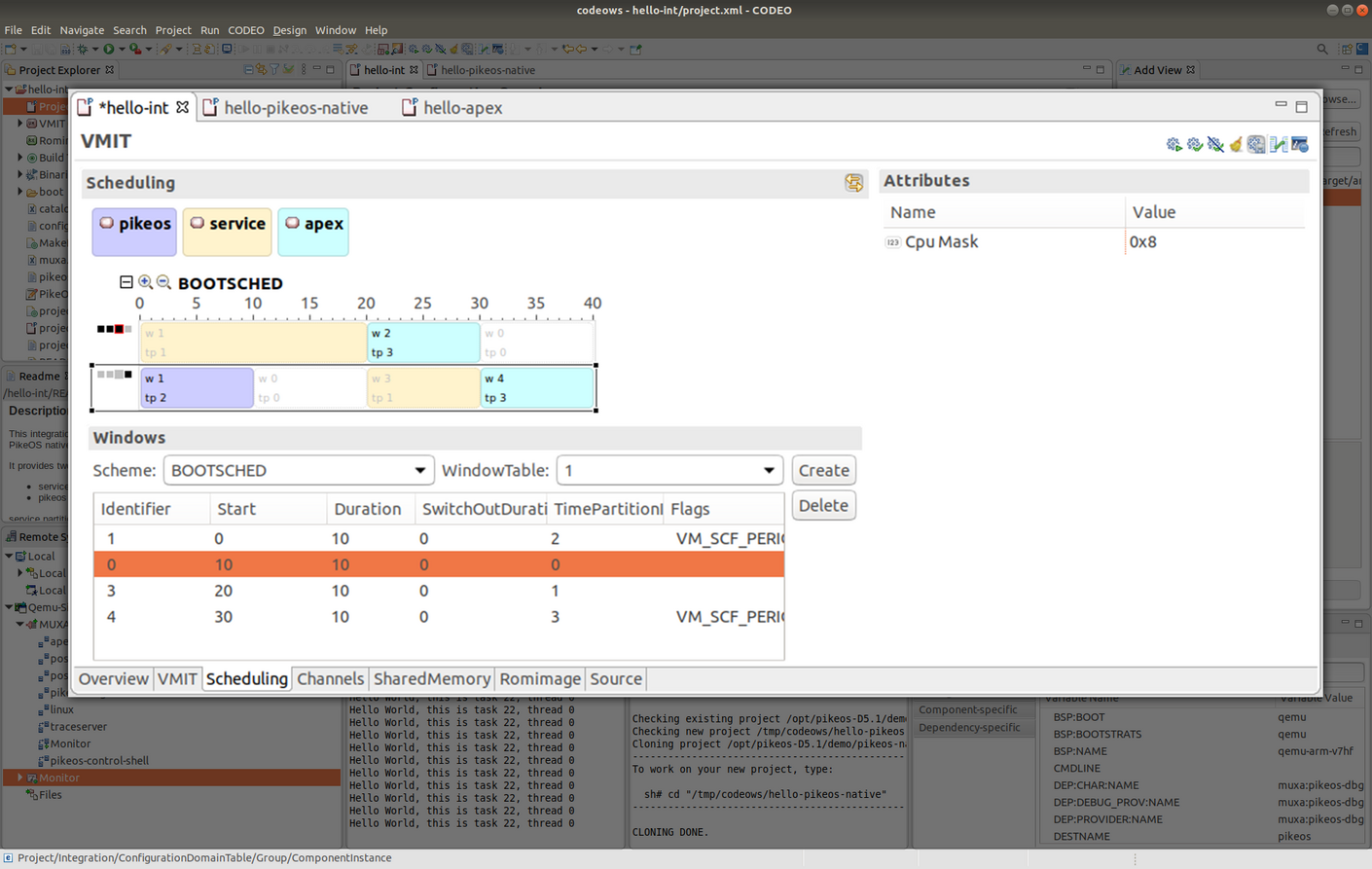Viewport: 1372px width, 869px height.
Task: Select the window table row with Identifier 3
Action: 292,591
